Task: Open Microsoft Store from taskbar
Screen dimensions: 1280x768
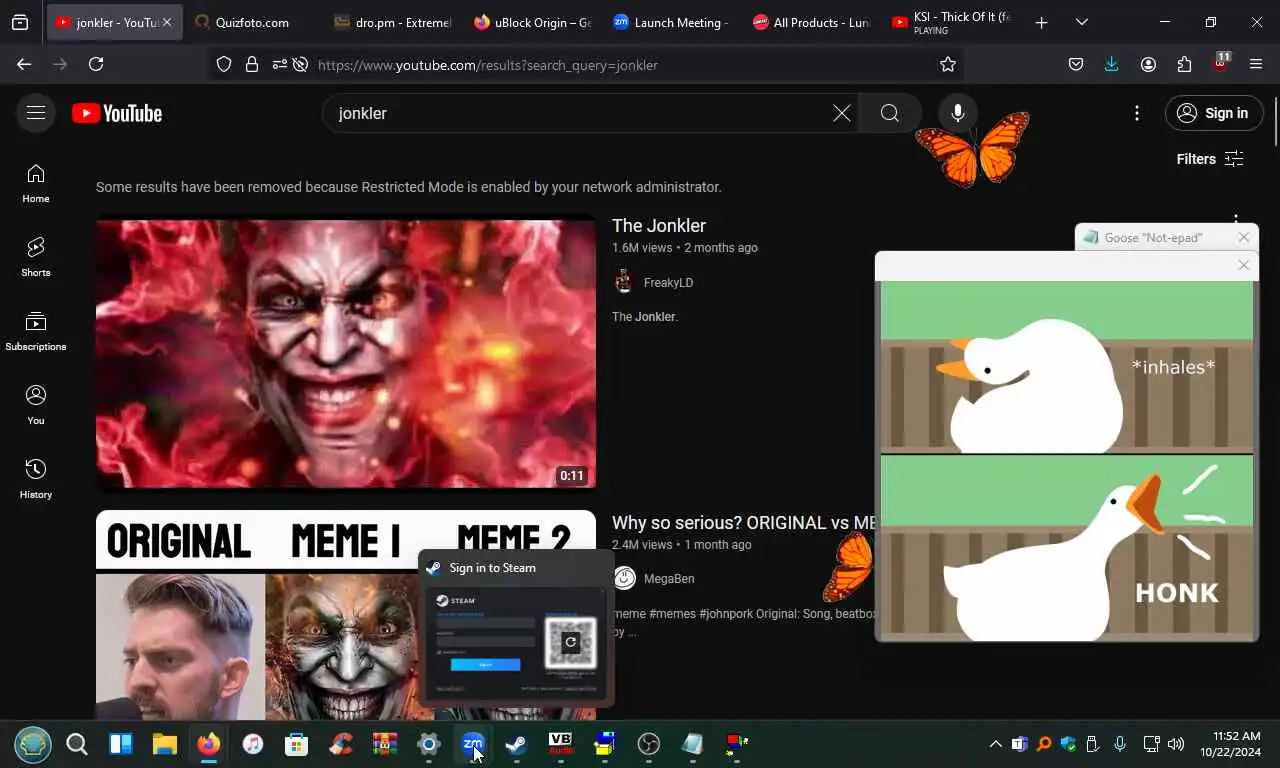Action: point(296,744)
